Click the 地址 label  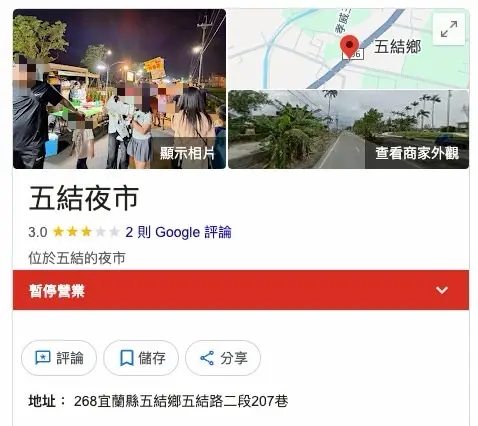[x=42, y=401]
